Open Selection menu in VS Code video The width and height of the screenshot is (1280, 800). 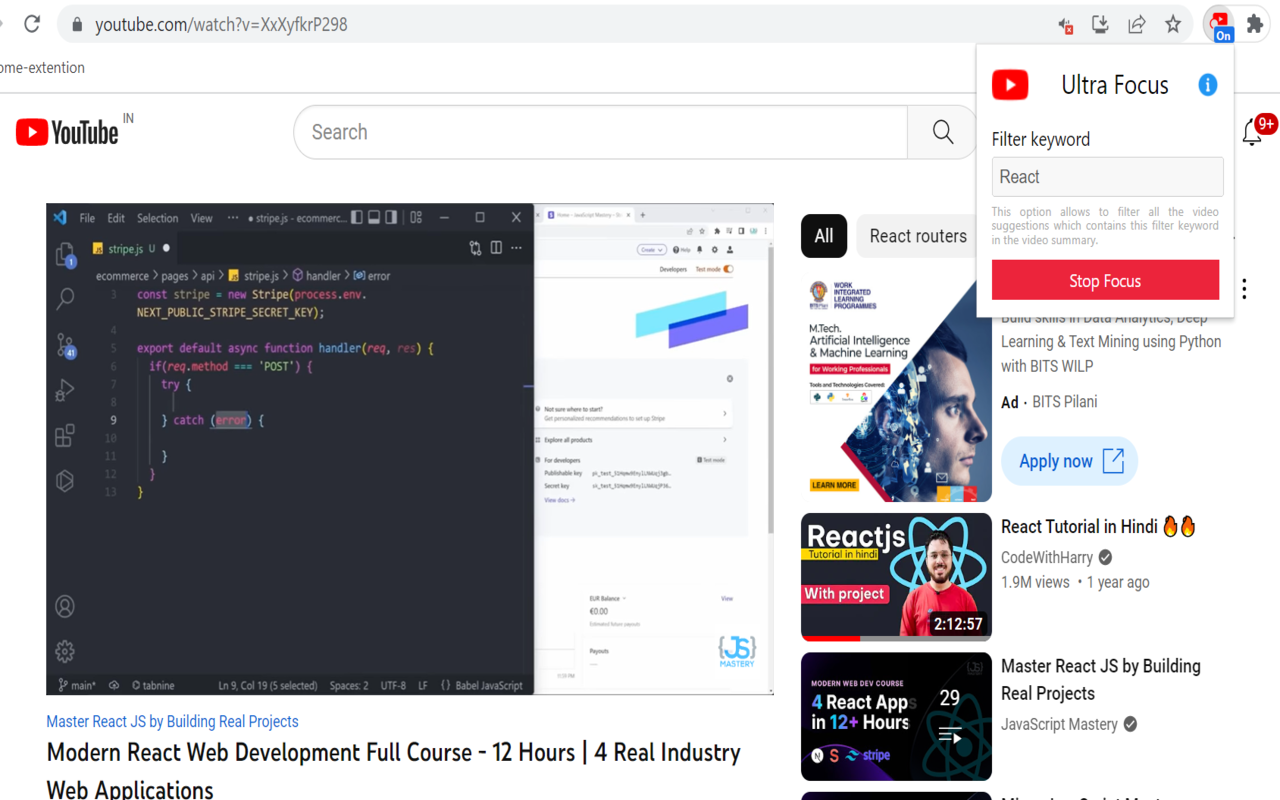(157, 218)
